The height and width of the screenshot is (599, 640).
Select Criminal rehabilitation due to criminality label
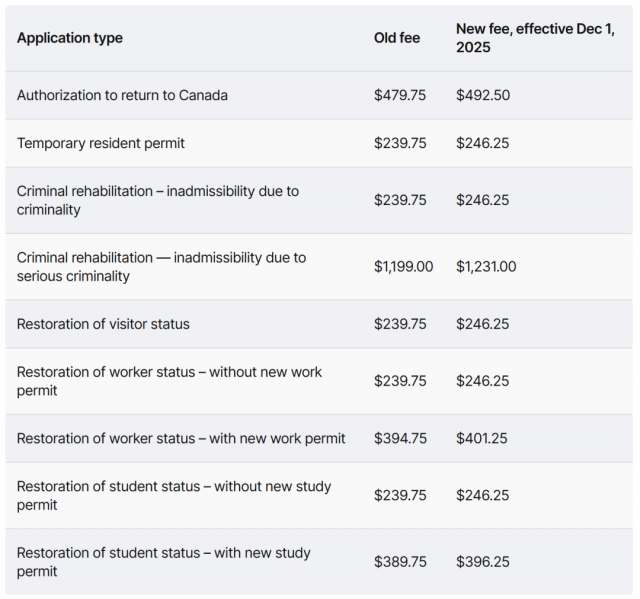(157, 200)
